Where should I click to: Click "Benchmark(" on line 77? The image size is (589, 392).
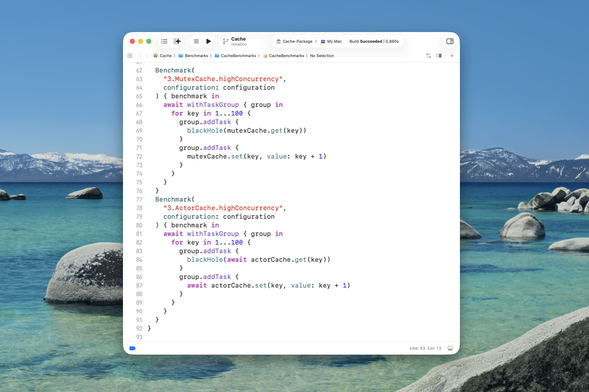175,199
